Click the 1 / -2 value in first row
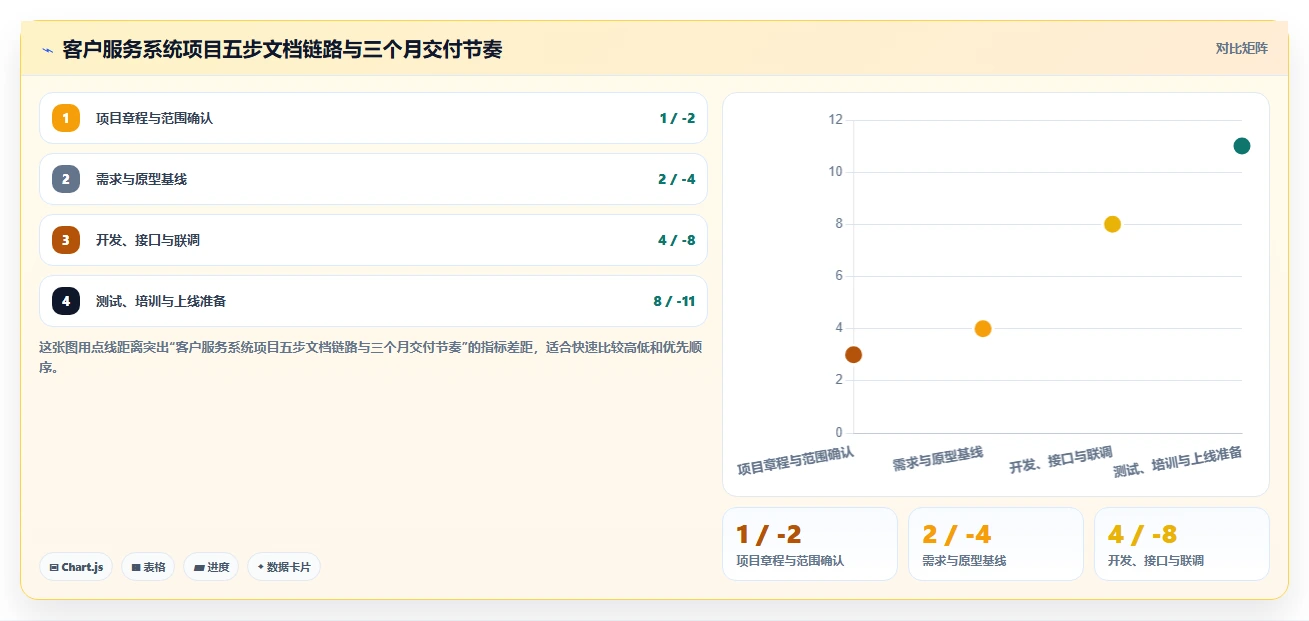Image resolution: width=1309 pixels, height=621 pixels. [x=677, y=118]
